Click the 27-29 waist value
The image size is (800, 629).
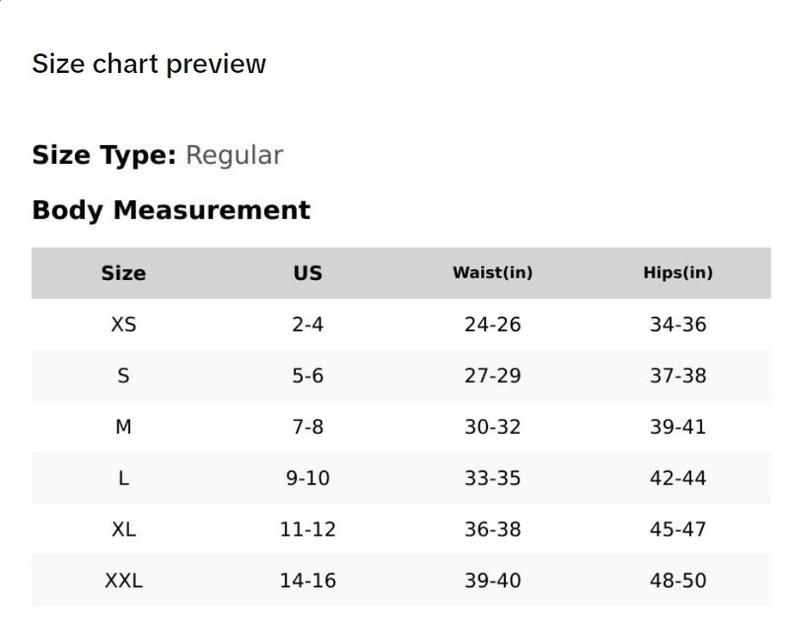pos(492,376)
